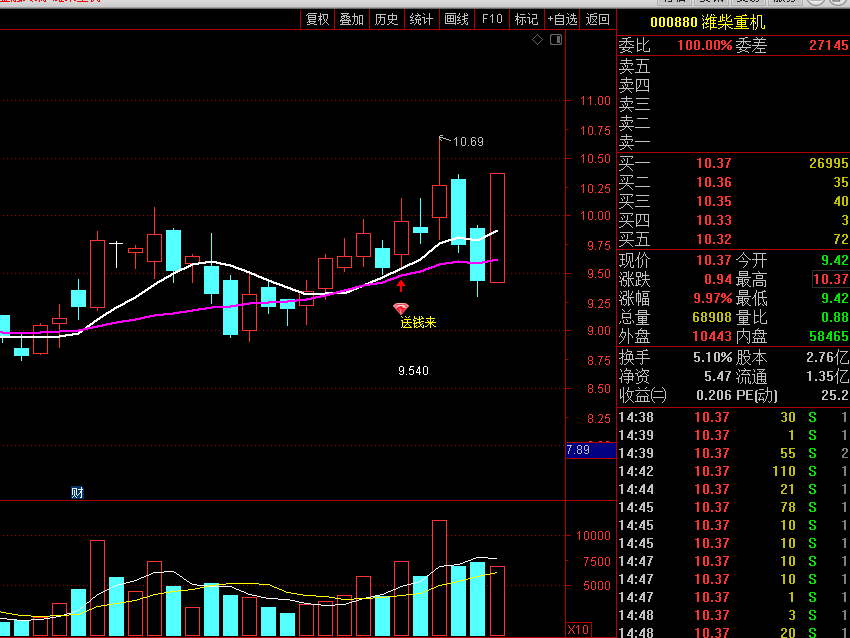This screenshot has height=638, width=850.
Task: Click the X10 volume scale label
Action: (578, 629)
